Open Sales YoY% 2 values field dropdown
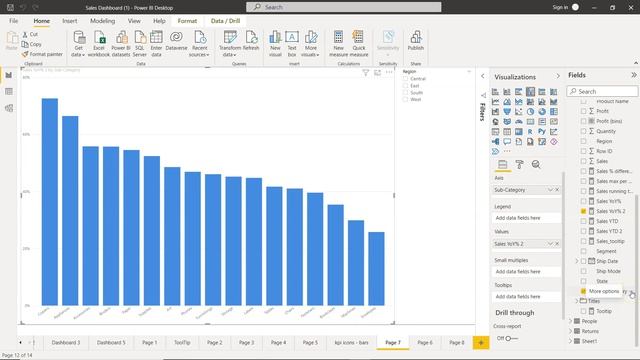This screenshot has width=640, height=360. (x=550, y=244)
